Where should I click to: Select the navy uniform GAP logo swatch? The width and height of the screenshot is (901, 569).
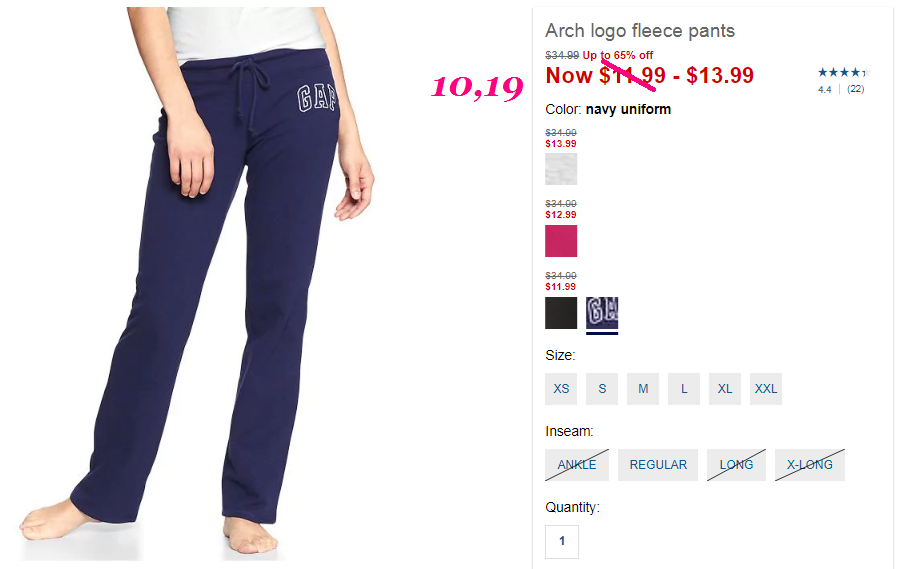[x=602, y=313]
